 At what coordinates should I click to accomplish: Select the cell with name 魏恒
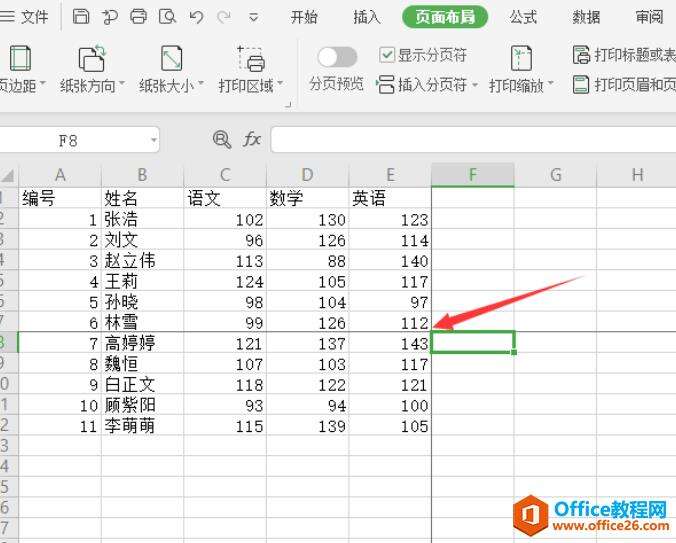(142, 364)
